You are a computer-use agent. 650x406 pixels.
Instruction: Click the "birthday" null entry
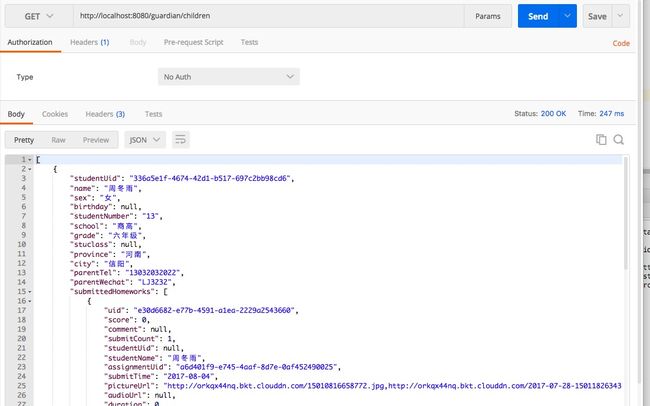106,207
